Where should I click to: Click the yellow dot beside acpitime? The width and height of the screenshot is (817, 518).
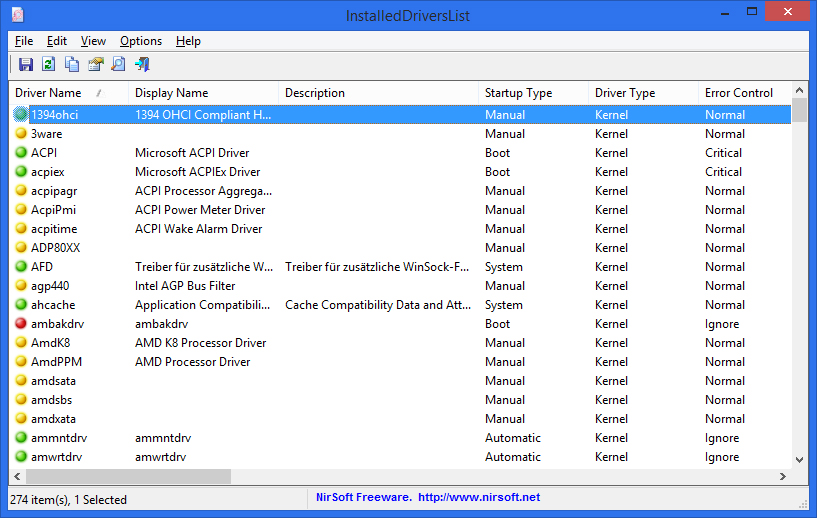[21, 228]
